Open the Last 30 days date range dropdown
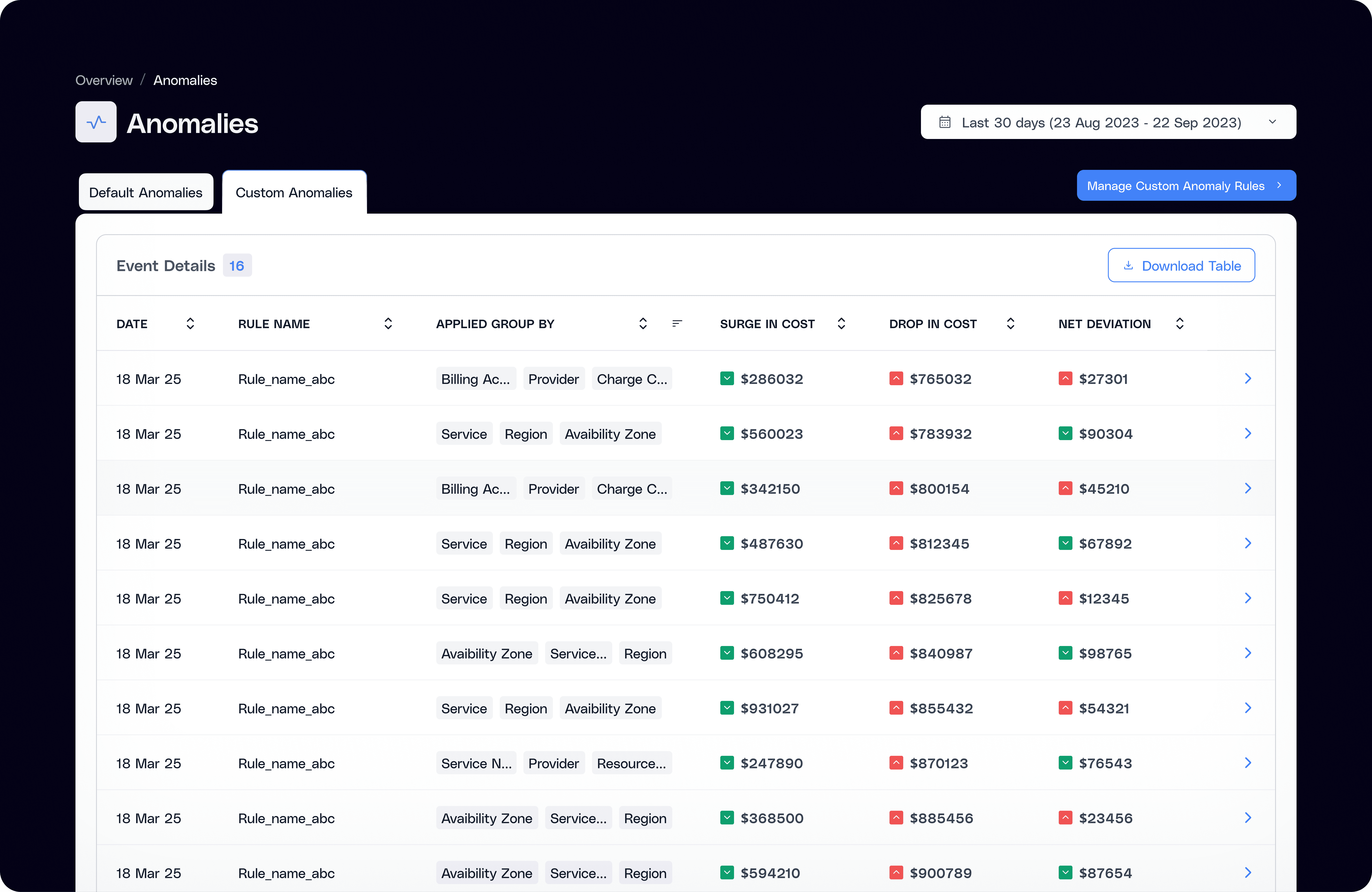 [1107, 122]
